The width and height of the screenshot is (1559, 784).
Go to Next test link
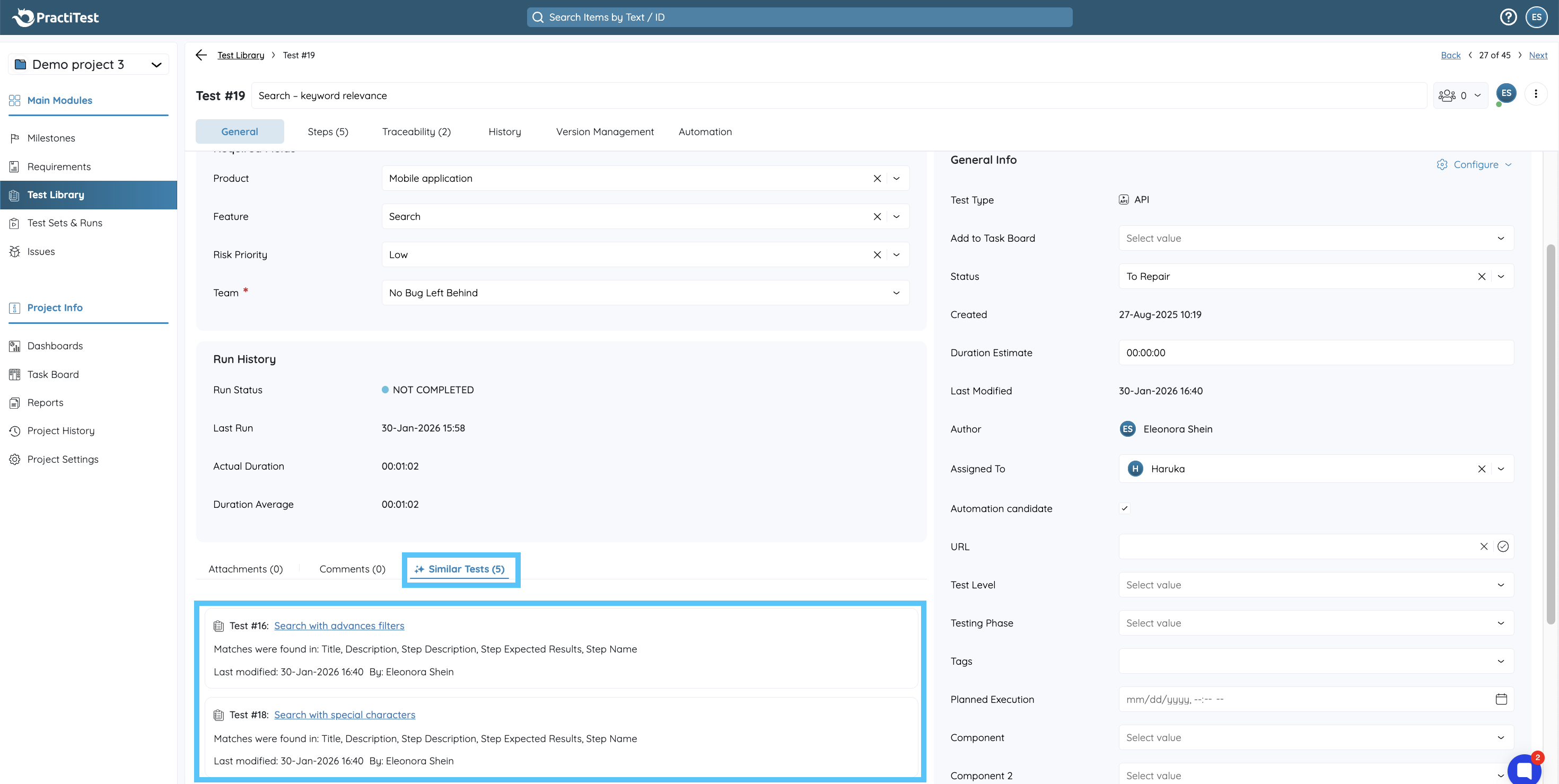click(x=1537, y=55)
